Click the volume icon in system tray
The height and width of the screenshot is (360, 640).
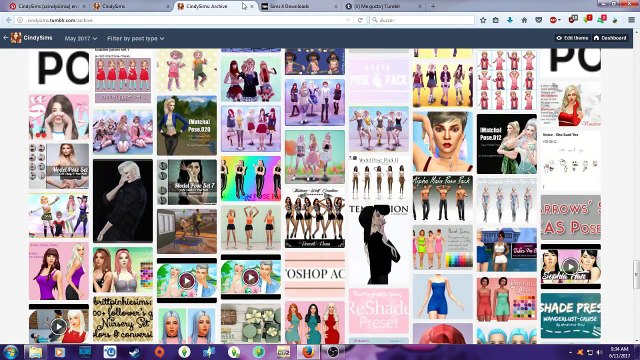[x=600, y=352]
